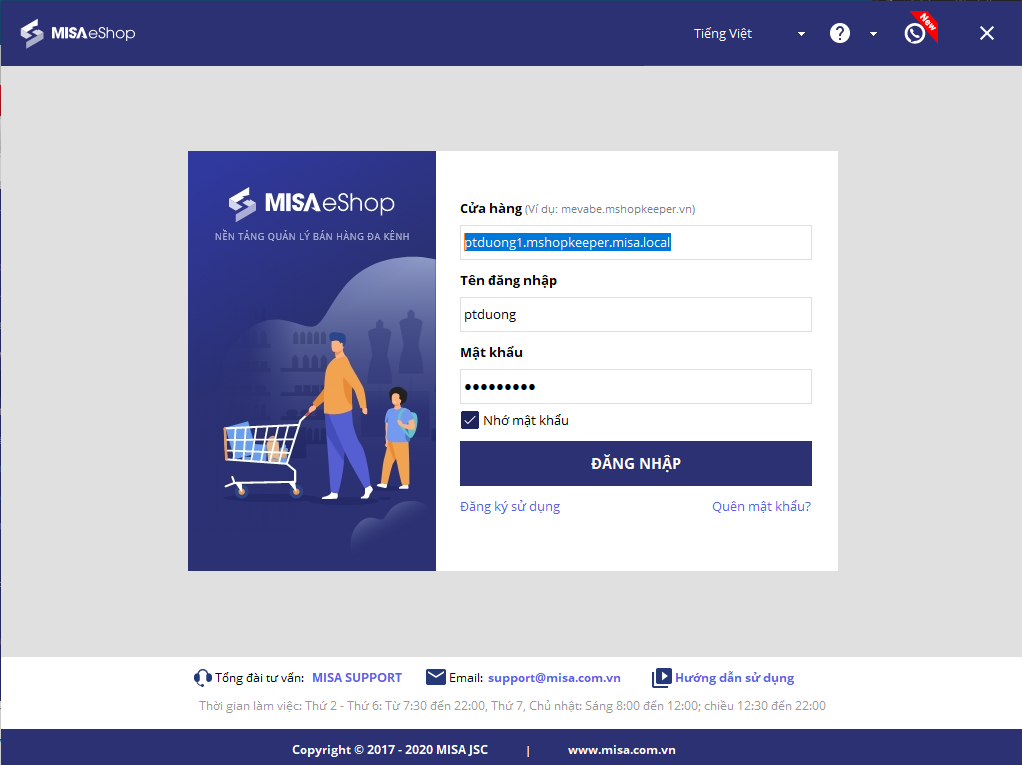The image size is (1022, 765).
Task: Open the Quên mật khẩu? link
Action: (x=761, y=506)
